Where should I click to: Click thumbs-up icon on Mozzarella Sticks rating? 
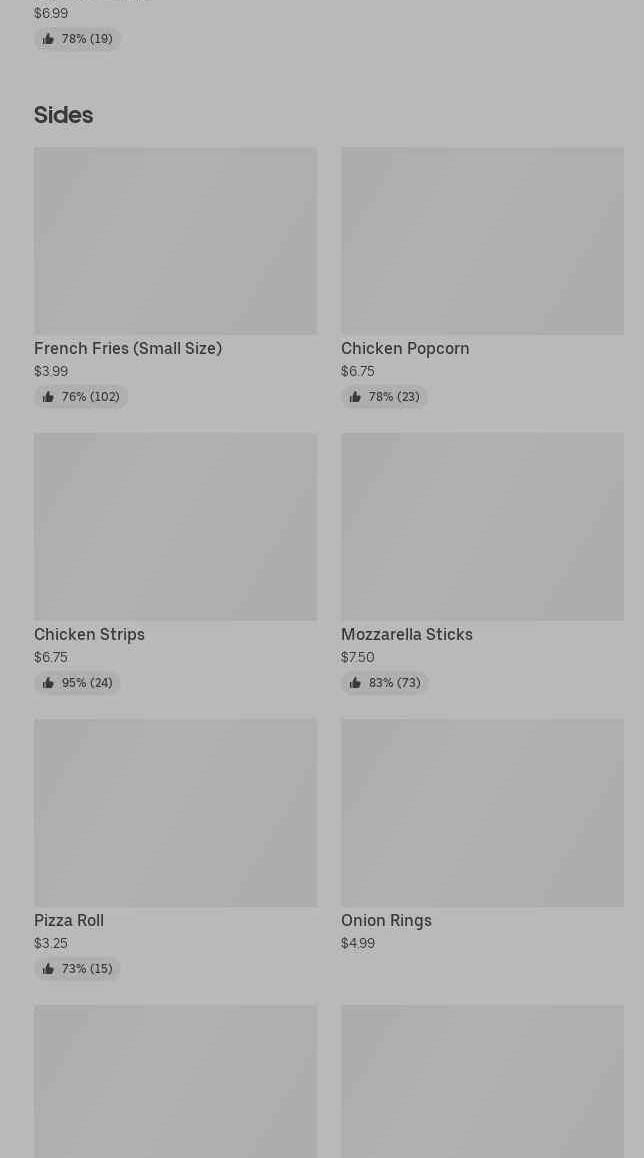(355, 682)
